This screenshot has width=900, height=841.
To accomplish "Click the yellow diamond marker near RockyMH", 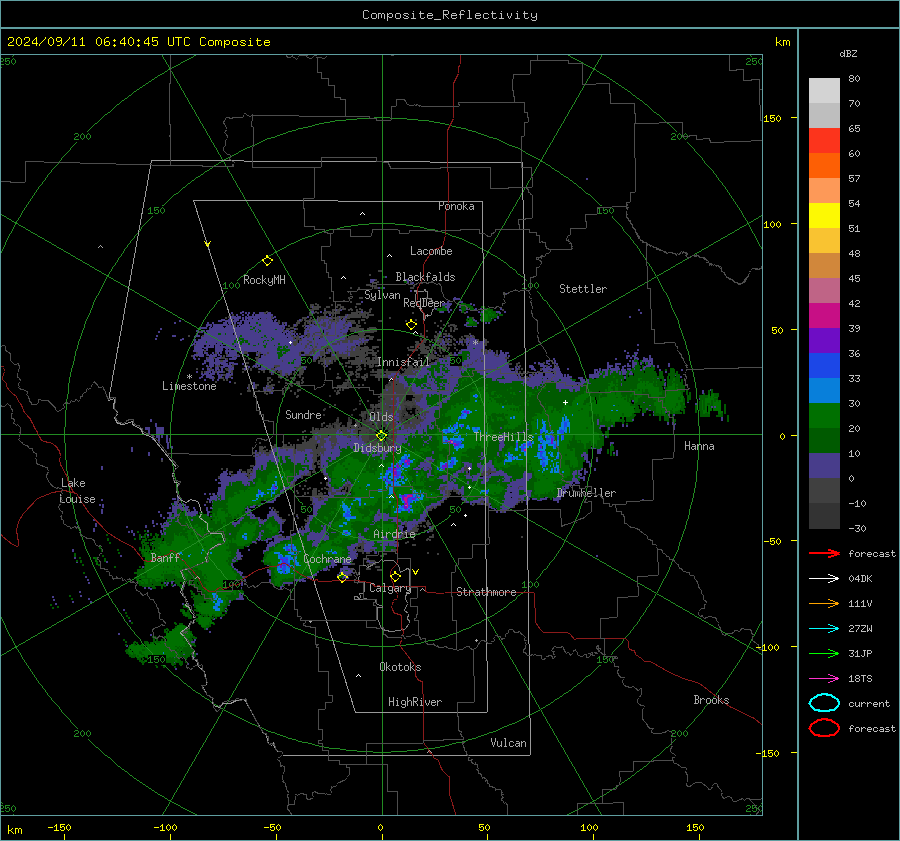I will (267, 261).
